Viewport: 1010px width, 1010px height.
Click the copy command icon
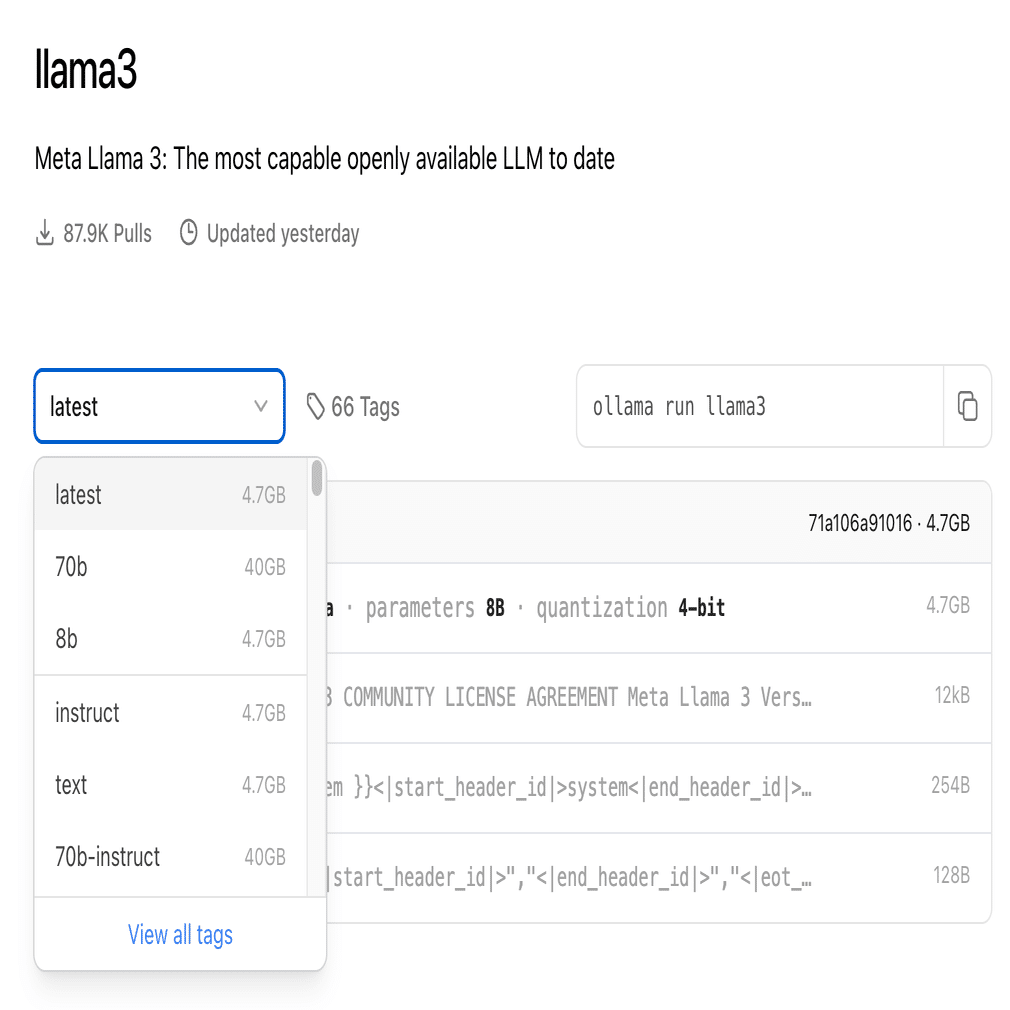[x=967, y=406]
